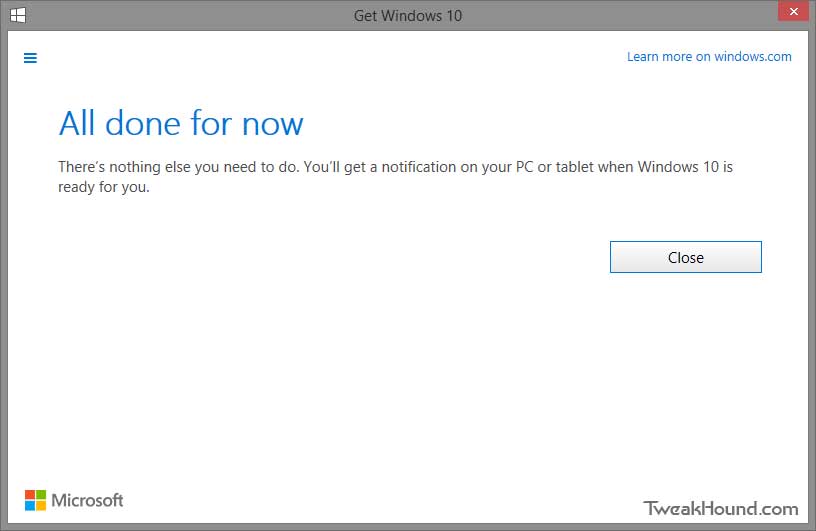
Task: Close the Get Windows 10 window
Action: (793, 11)
